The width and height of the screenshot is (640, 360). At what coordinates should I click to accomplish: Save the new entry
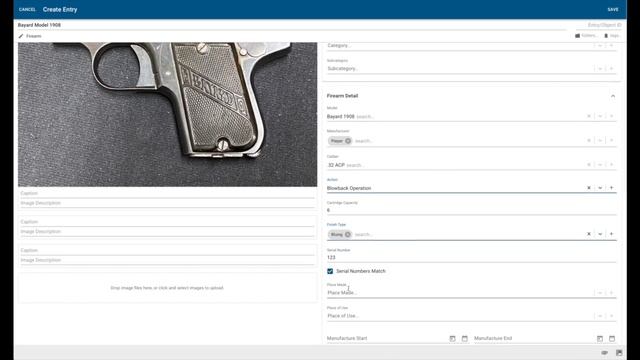pos(613,9)
